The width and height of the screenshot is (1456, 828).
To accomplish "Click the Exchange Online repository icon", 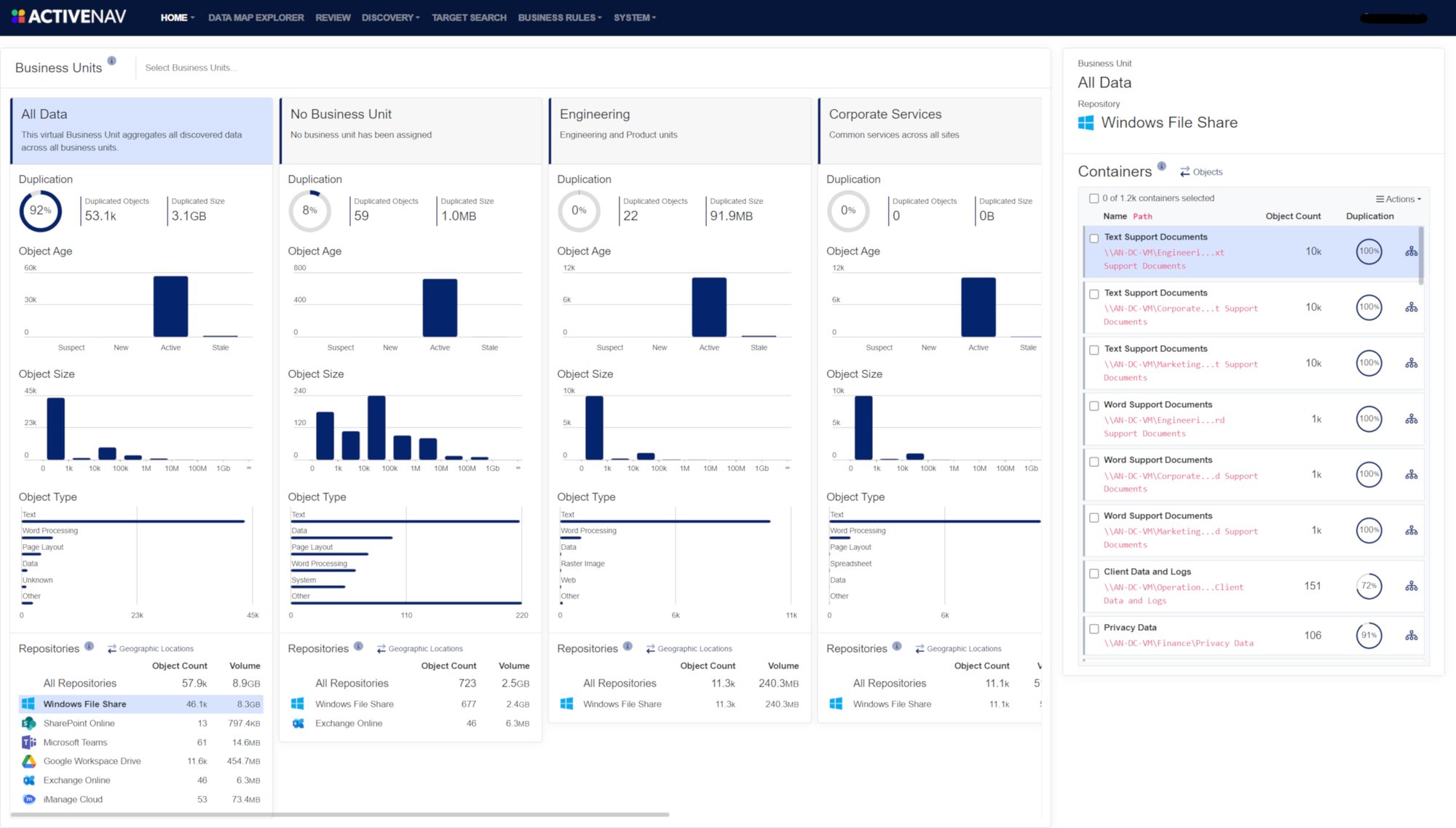I will tap(29, 779).
